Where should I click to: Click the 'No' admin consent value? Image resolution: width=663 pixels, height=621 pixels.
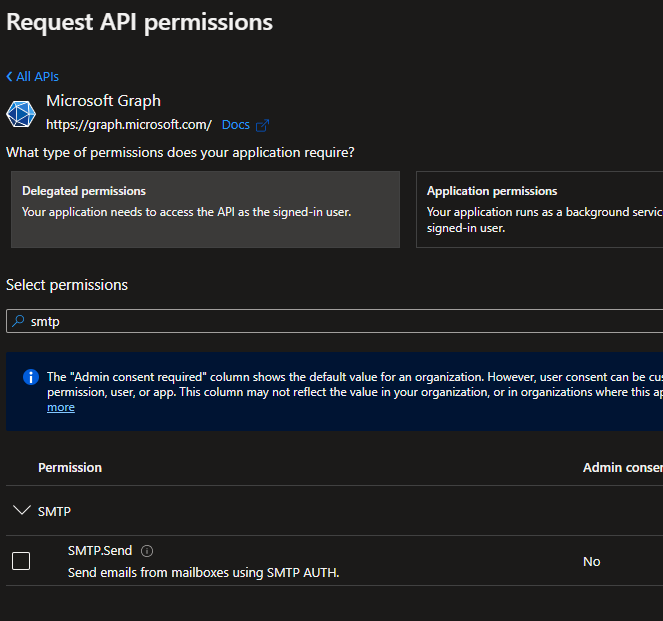pyautogui.click(x=592, y=562)
